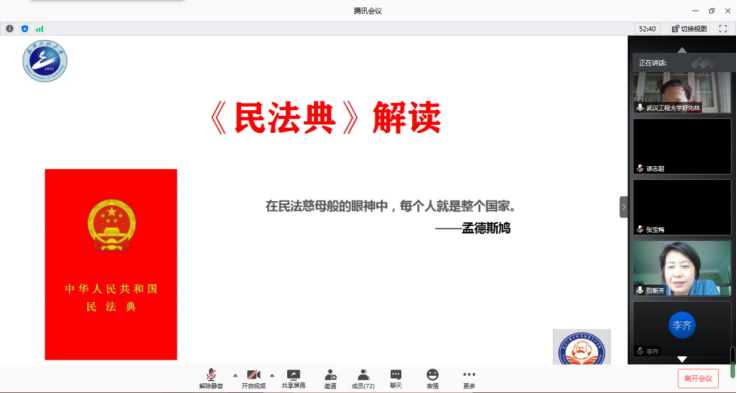Collapse the participant video sidebar chevron
This screenshot has width=737, height=393.
(x=624, y=207)
